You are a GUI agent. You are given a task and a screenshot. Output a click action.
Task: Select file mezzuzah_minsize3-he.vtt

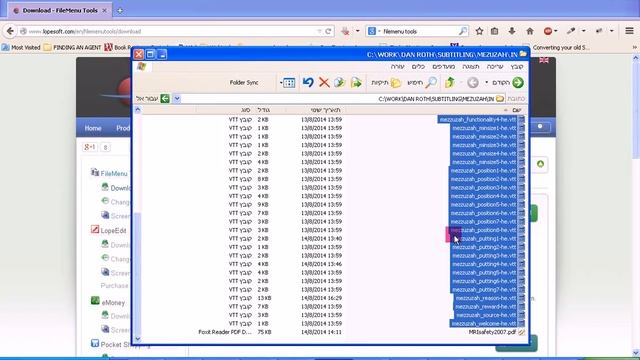pyautogui.click(x=484, y=145)
